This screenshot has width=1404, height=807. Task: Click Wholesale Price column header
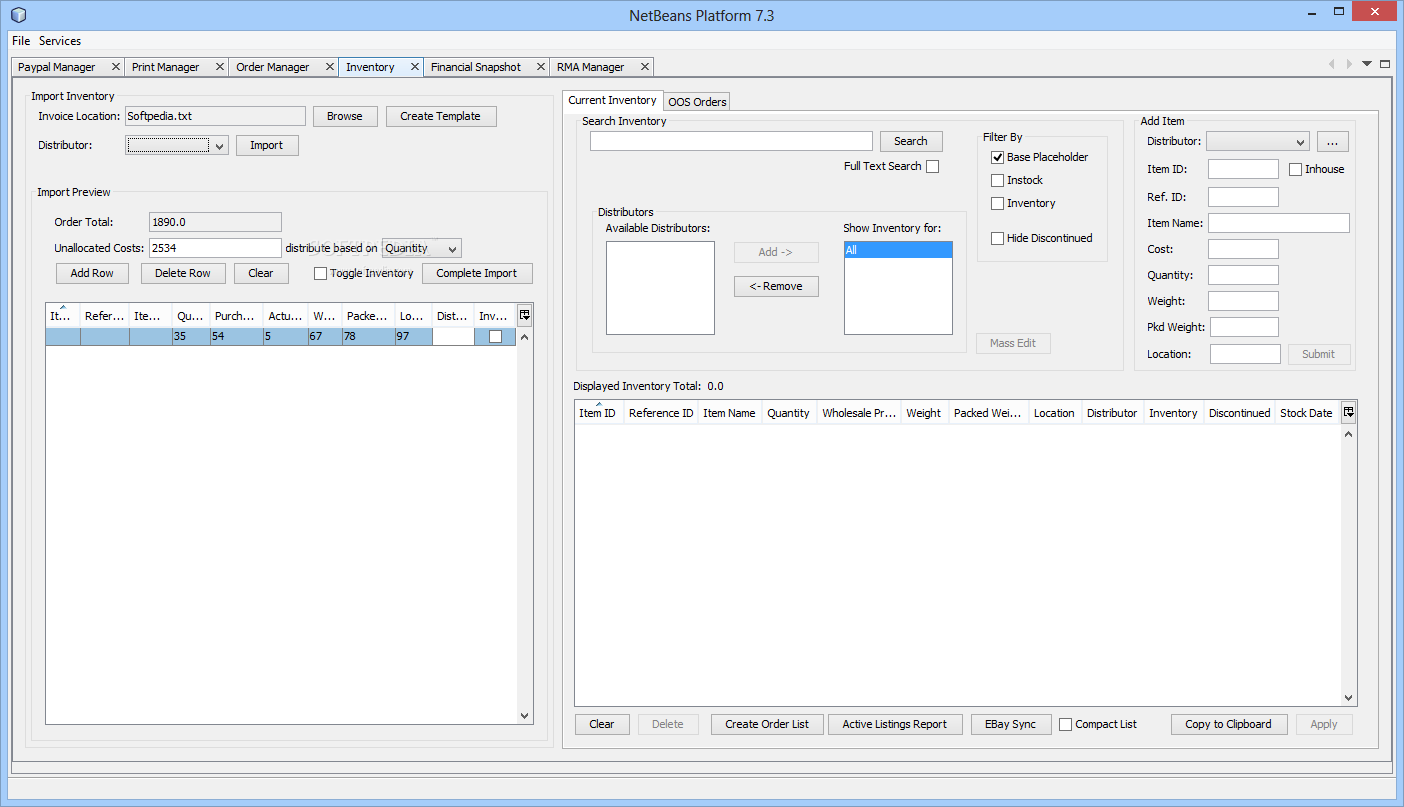coord(859,413)
